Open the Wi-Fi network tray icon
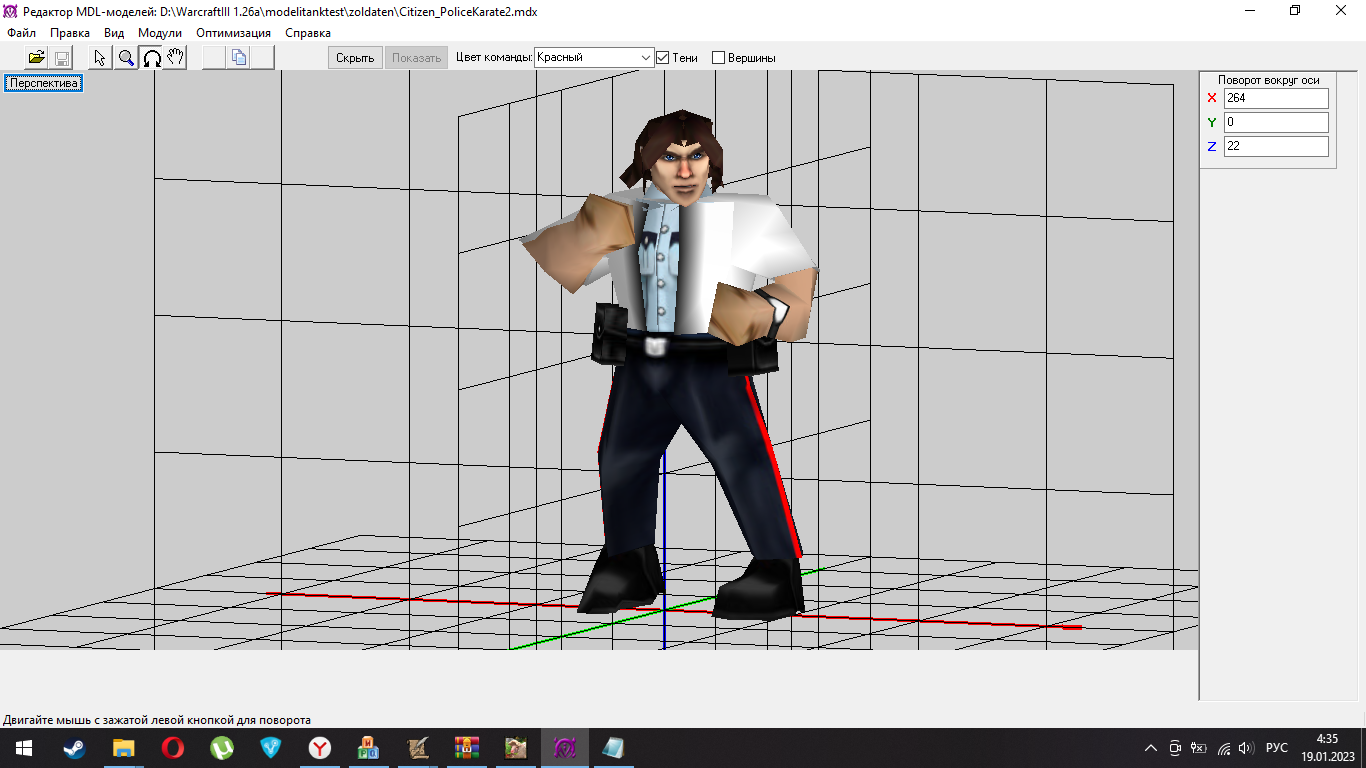The image size is (1366, 768). pyautogui.click(x=1223, y=748)
